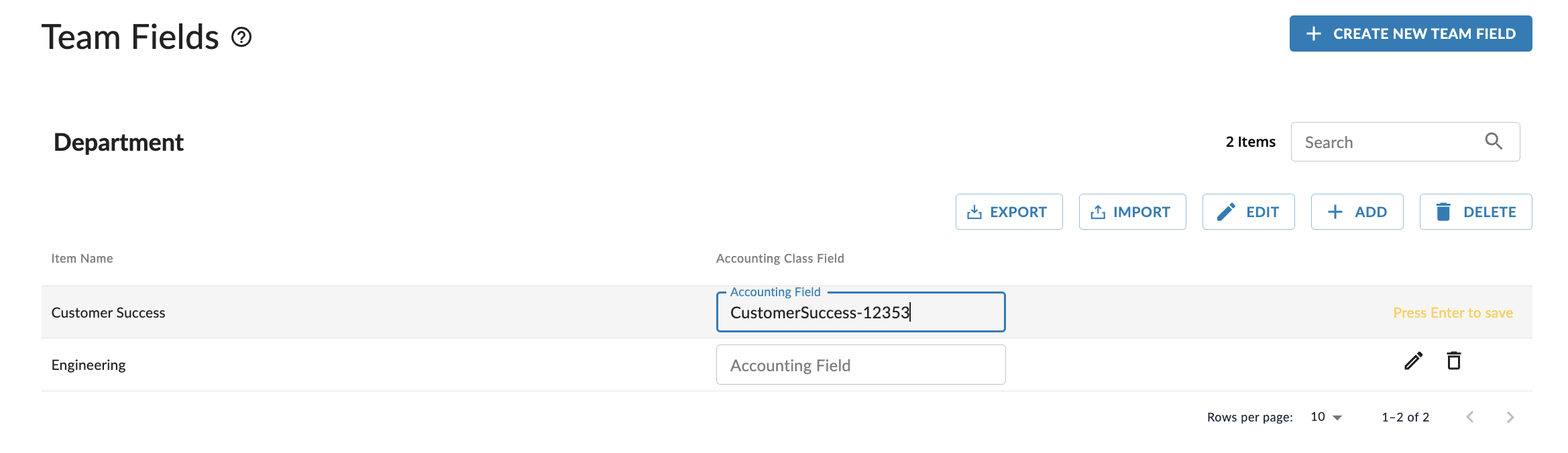The width and height of the screenshot is (1568, 453).
Task: Click the search magnifier icon
Action: tap(1494, 141)
